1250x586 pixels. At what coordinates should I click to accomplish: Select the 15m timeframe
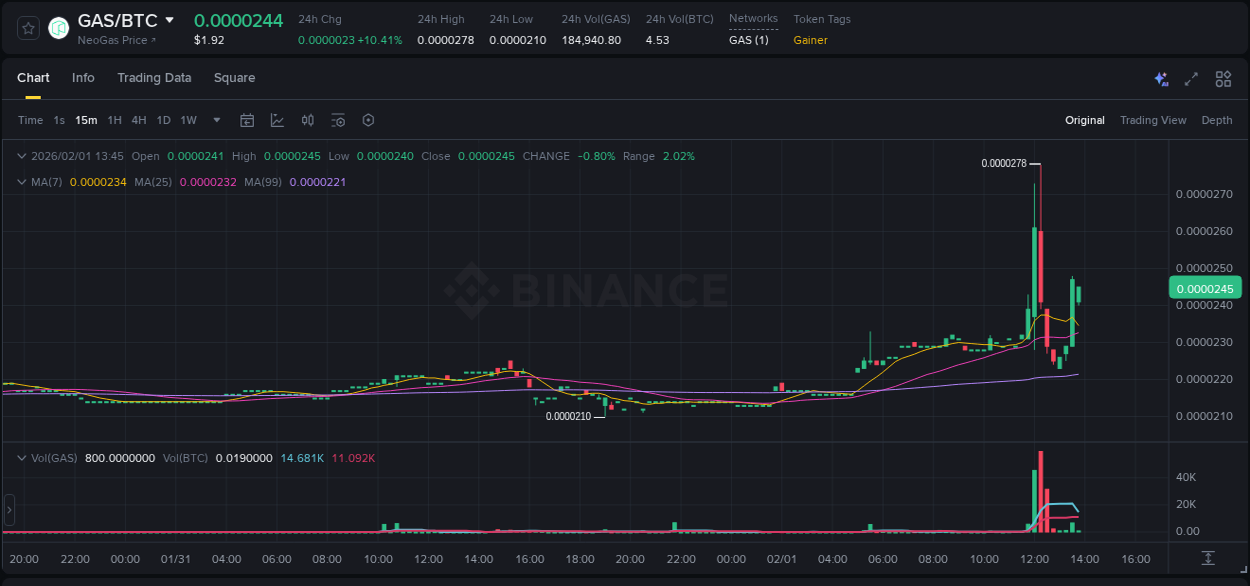coord(86,119)
